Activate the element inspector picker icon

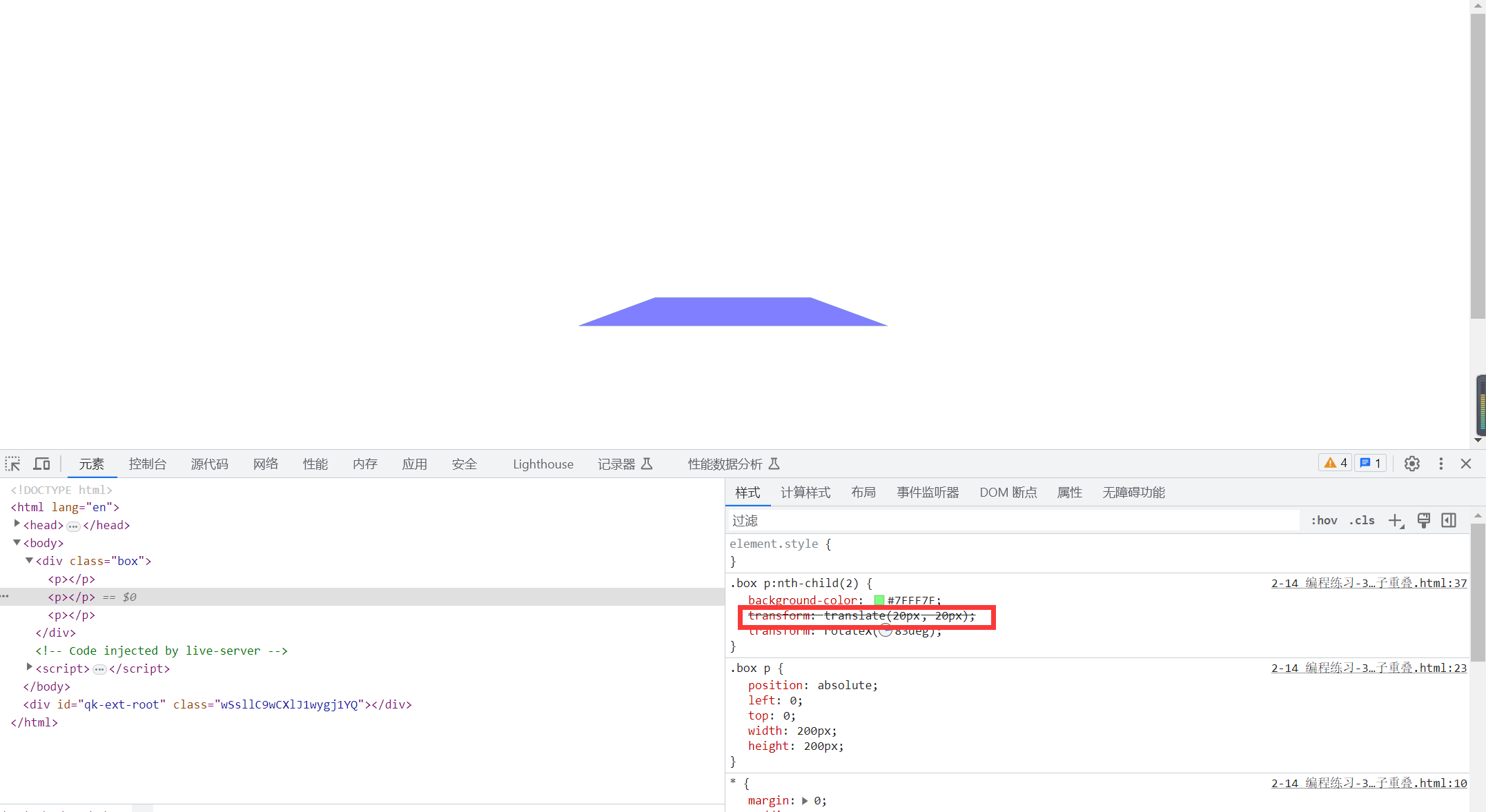[x=12, y=464]
